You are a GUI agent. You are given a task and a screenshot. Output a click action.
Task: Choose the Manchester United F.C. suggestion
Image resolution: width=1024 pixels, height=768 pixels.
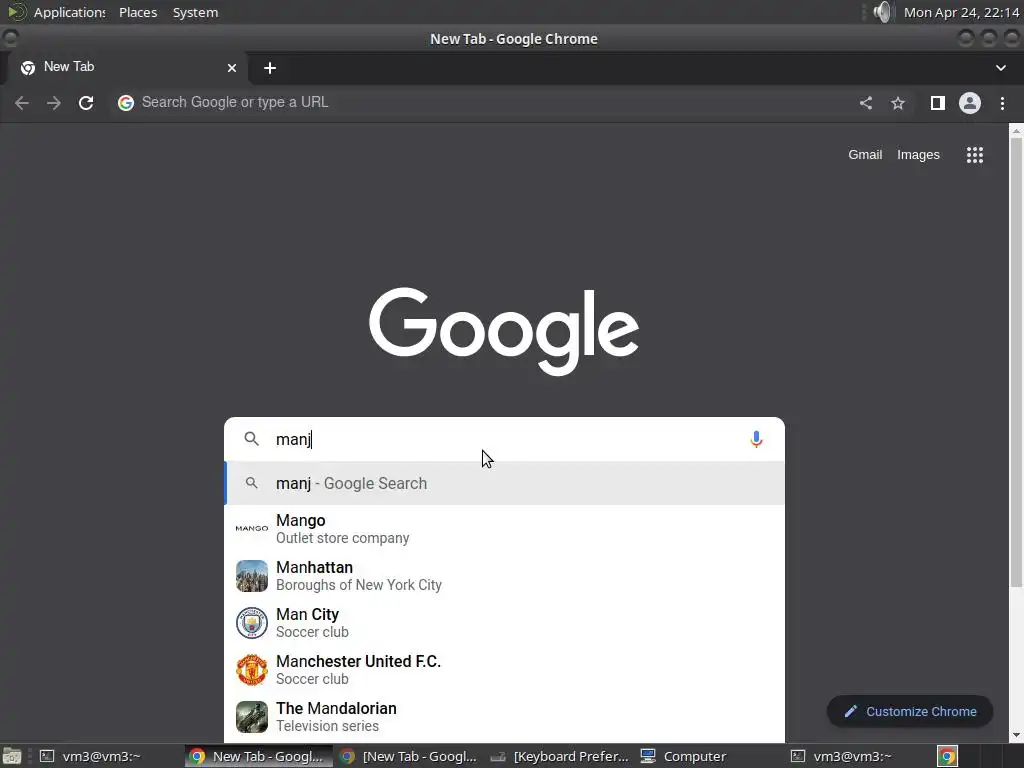pos(504,670)
